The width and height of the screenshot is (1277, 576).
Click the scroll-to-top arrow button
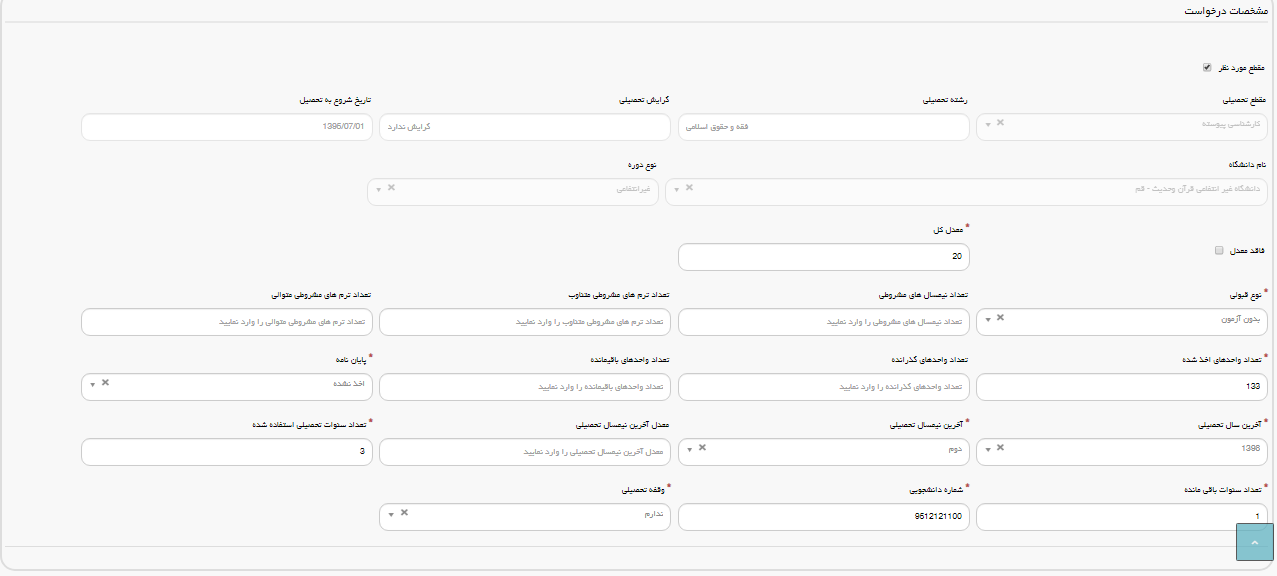coord(1254,542)
